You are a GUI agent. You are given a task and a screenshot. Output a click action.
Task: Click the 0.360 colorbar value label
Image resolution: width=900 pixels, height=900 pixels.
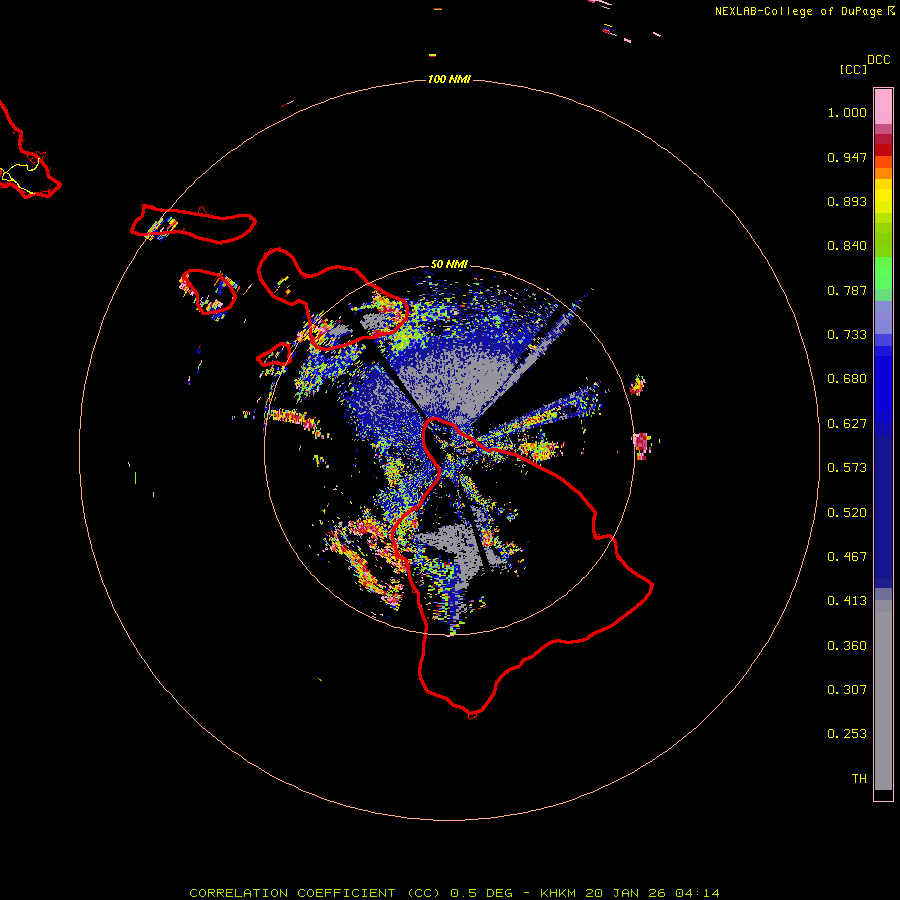(x=847, y=646)
